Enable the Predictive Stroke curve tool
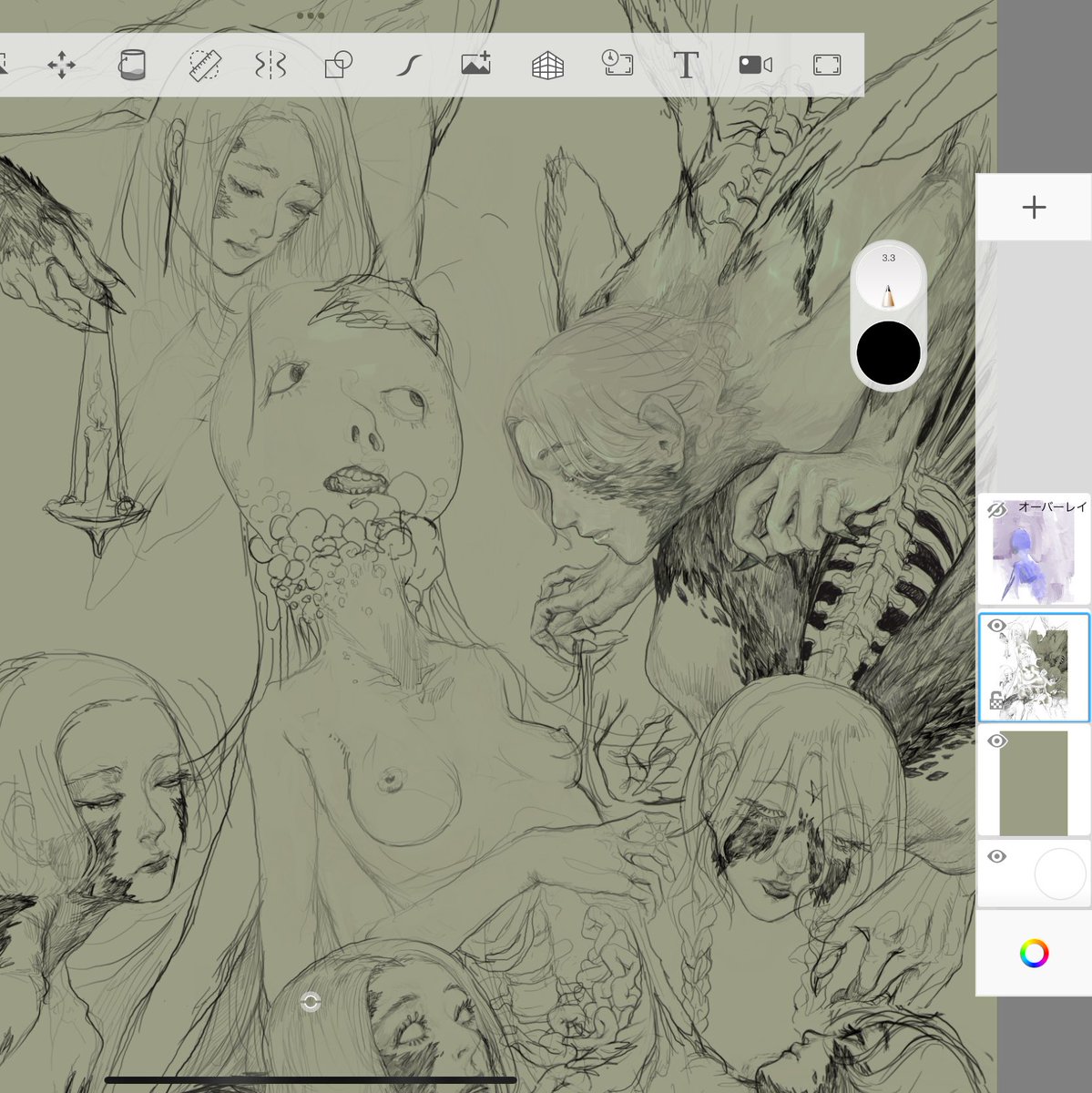Screen dimensions: 1092x1093 click(x=409, y=66)
